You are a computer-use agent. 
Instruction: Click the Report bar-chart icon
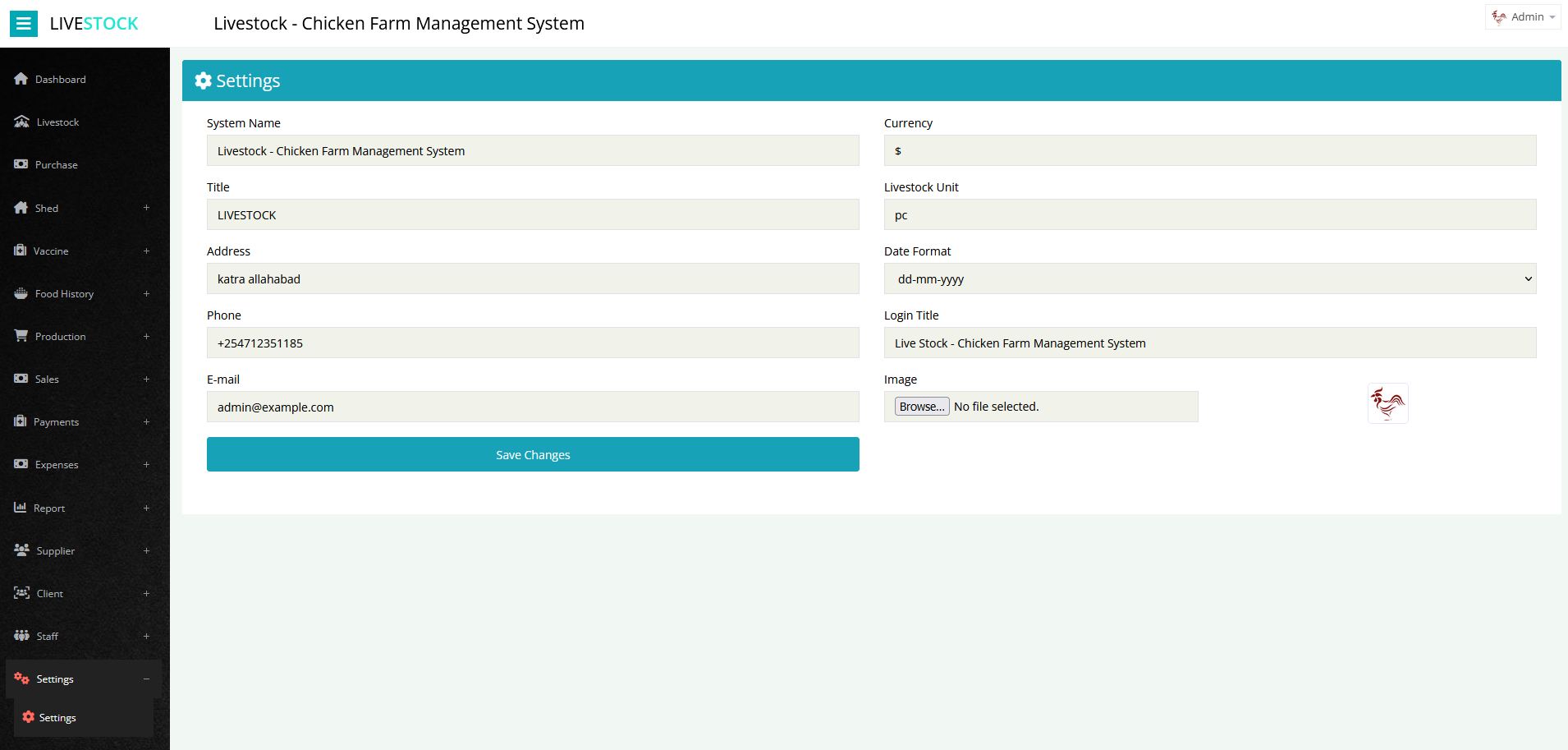click(21, 508)
